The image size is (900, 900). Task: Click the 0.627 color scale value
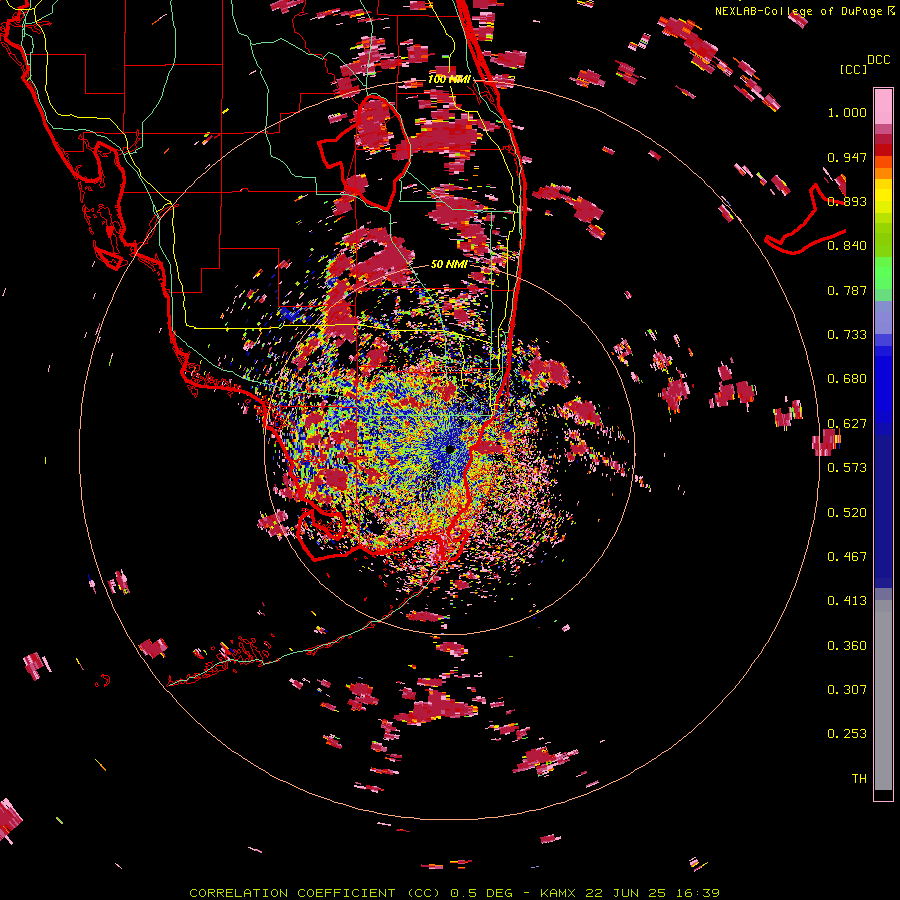coord(847,424)
